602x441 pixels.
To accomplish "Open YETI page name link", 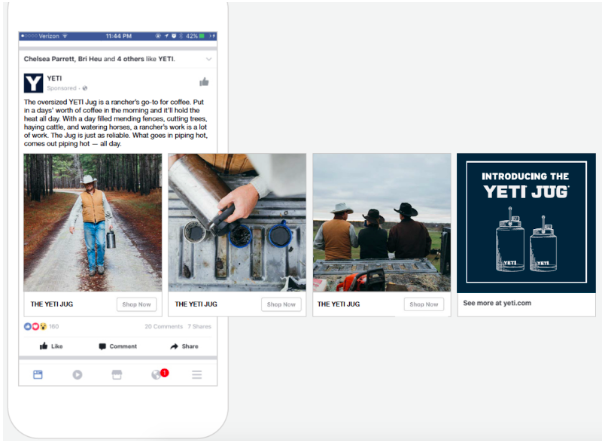I will (x=55, y=78).
